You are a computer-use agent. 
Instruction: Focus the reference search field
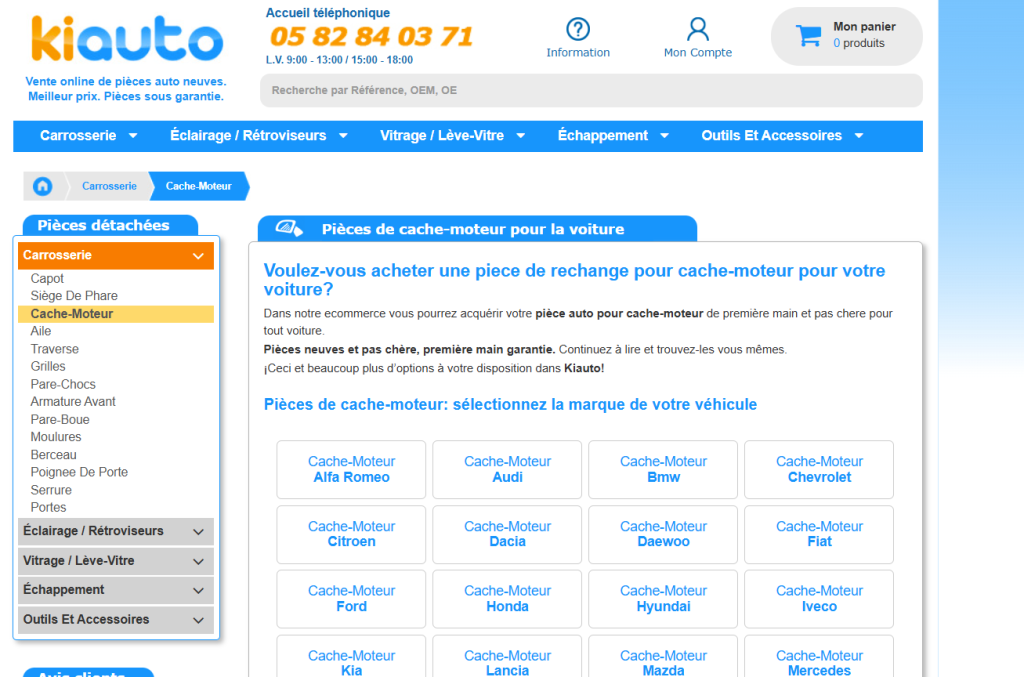point(591,90)
